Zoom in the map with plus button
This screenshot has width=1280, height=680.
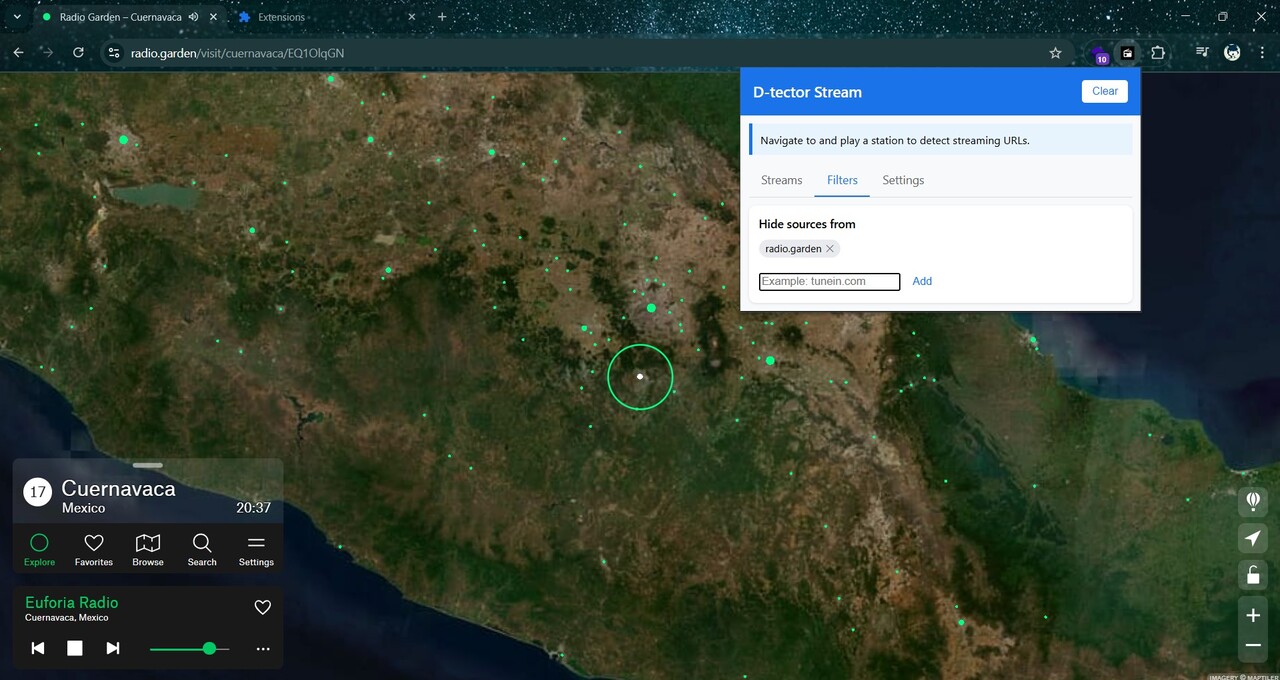coord(1253,615)
